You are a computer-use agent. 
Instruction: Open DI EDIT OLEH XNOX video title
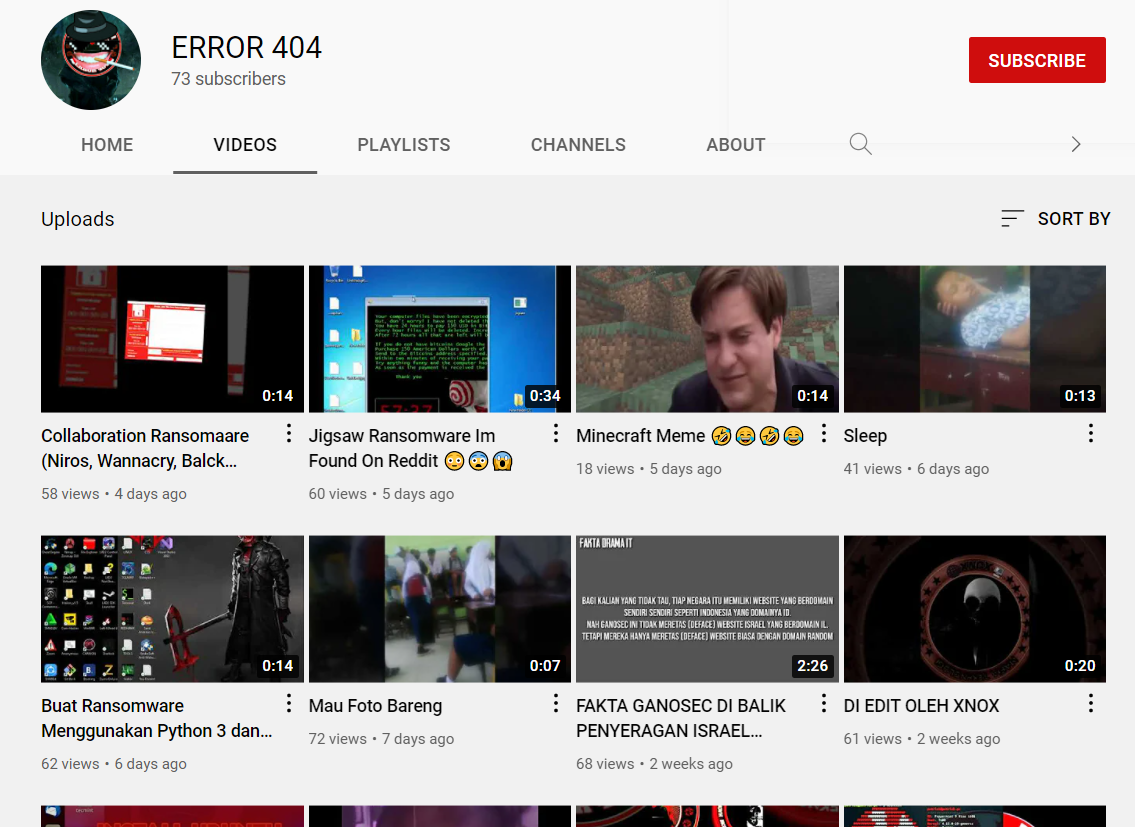(x=921, y=706)
